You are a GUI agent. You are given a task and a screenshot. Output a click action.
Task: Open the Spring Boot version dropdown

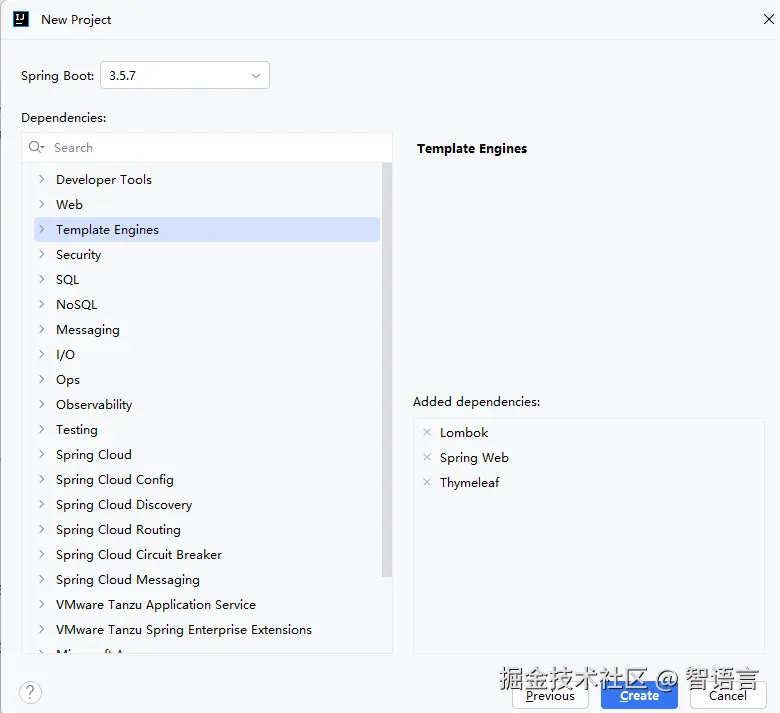(x=185, y=75)
